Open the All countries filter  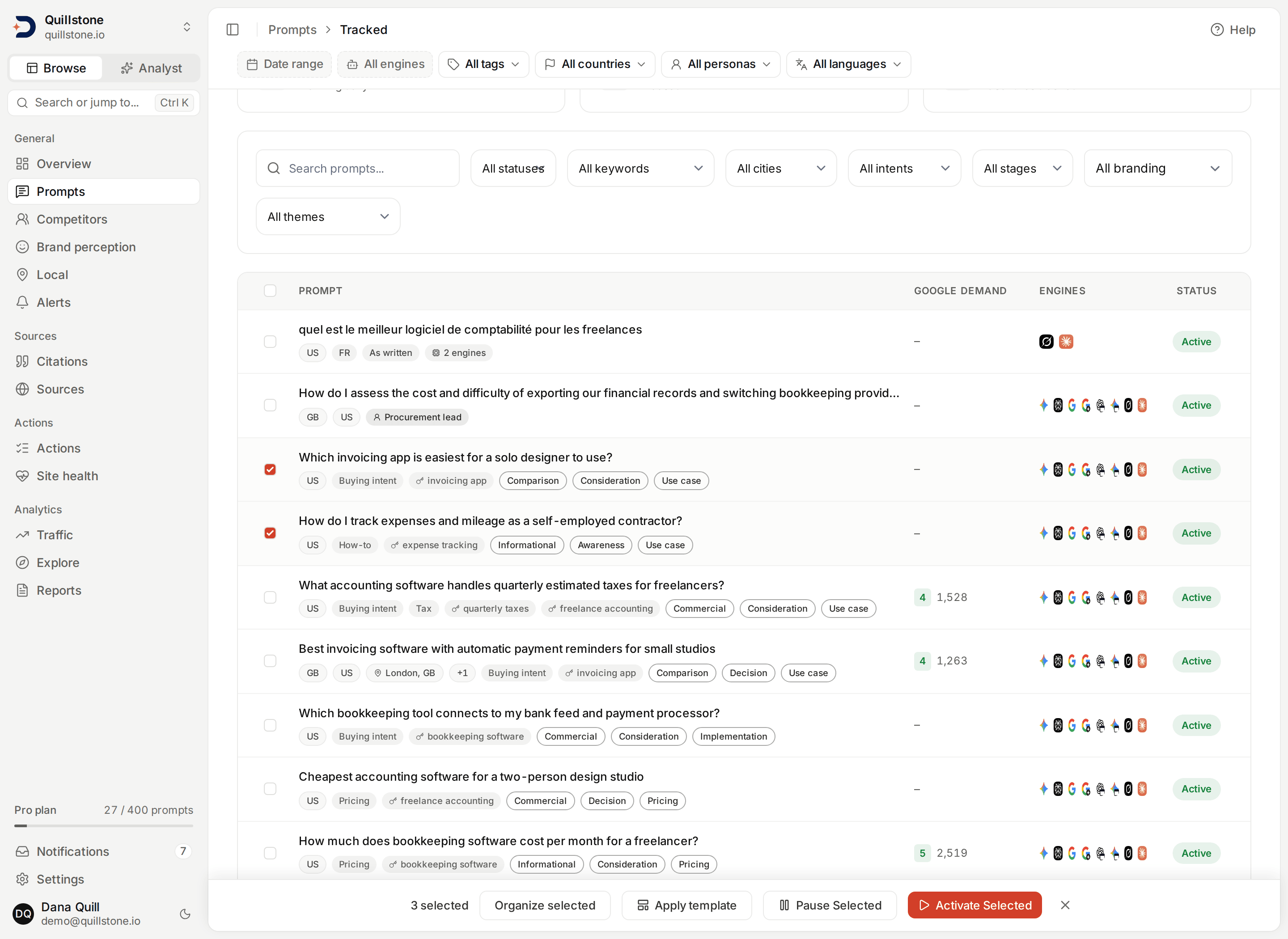point(595,64)
